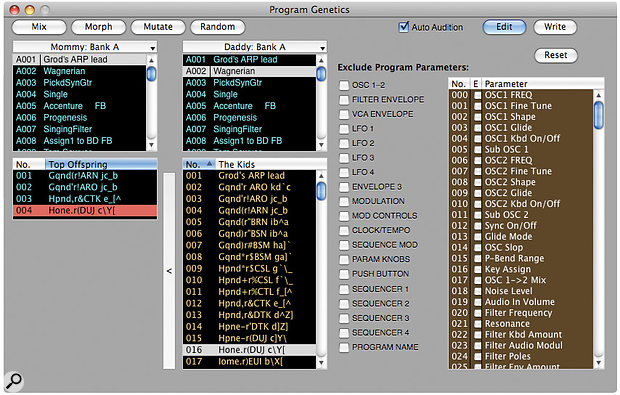Click the Parameter list scrollbar thumb
The image size is (620, 395).
[x=599, y=115]
